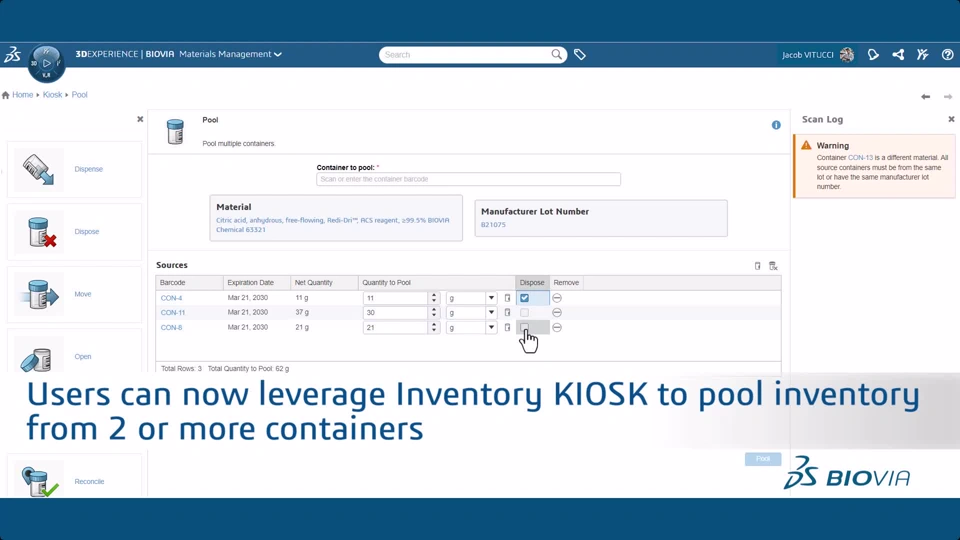Click Quantity to Pool column header
Image resolution: width=960 pixels, height=540 pixels.
pos(437,283)
